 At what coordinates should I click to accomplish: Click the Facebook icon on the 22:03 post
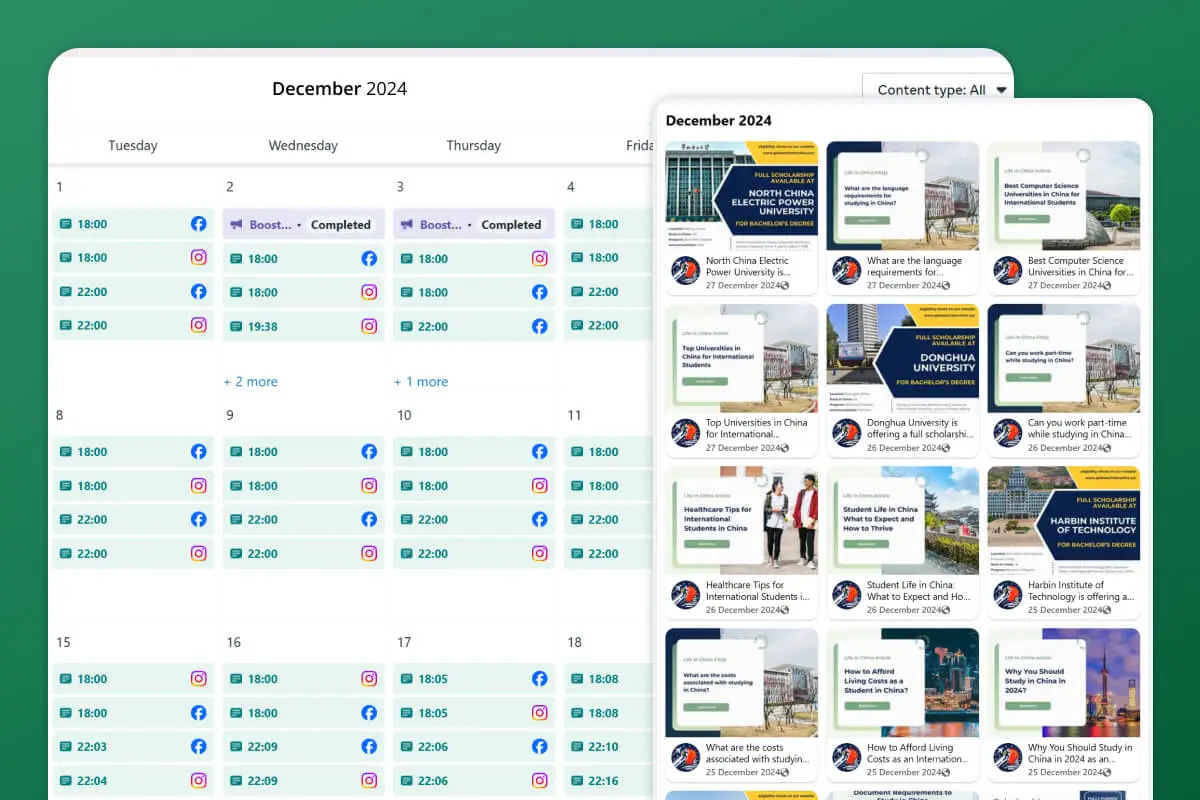(x=199, y=746)
